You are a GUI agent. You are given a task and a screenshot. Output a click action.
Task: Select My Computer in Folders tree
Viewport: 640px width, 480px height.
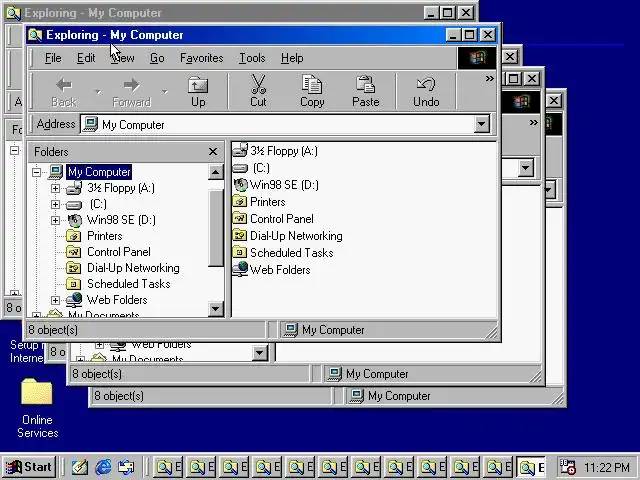click(x=99, y=172)
